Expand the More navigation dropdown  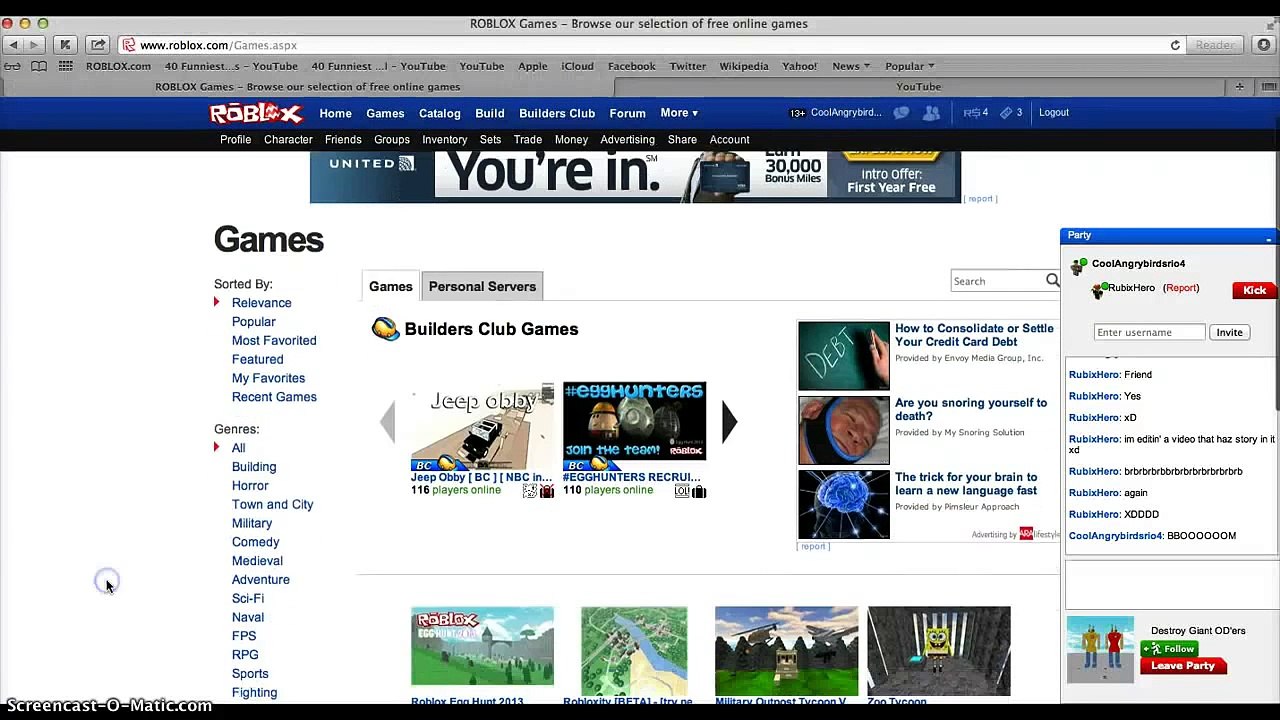(x=679, y=113)
